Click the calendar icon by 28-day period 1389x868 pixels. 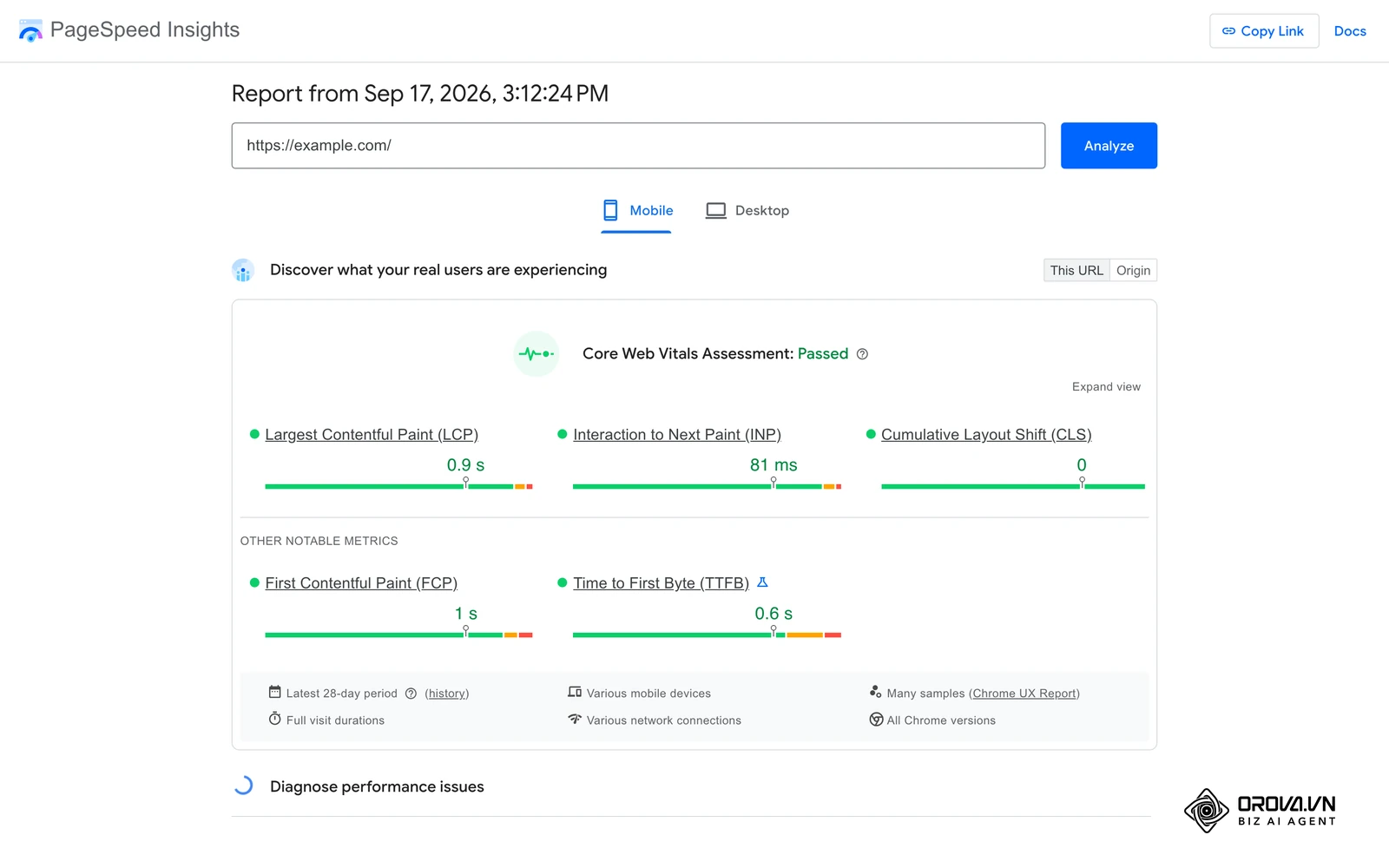point(274,693)
